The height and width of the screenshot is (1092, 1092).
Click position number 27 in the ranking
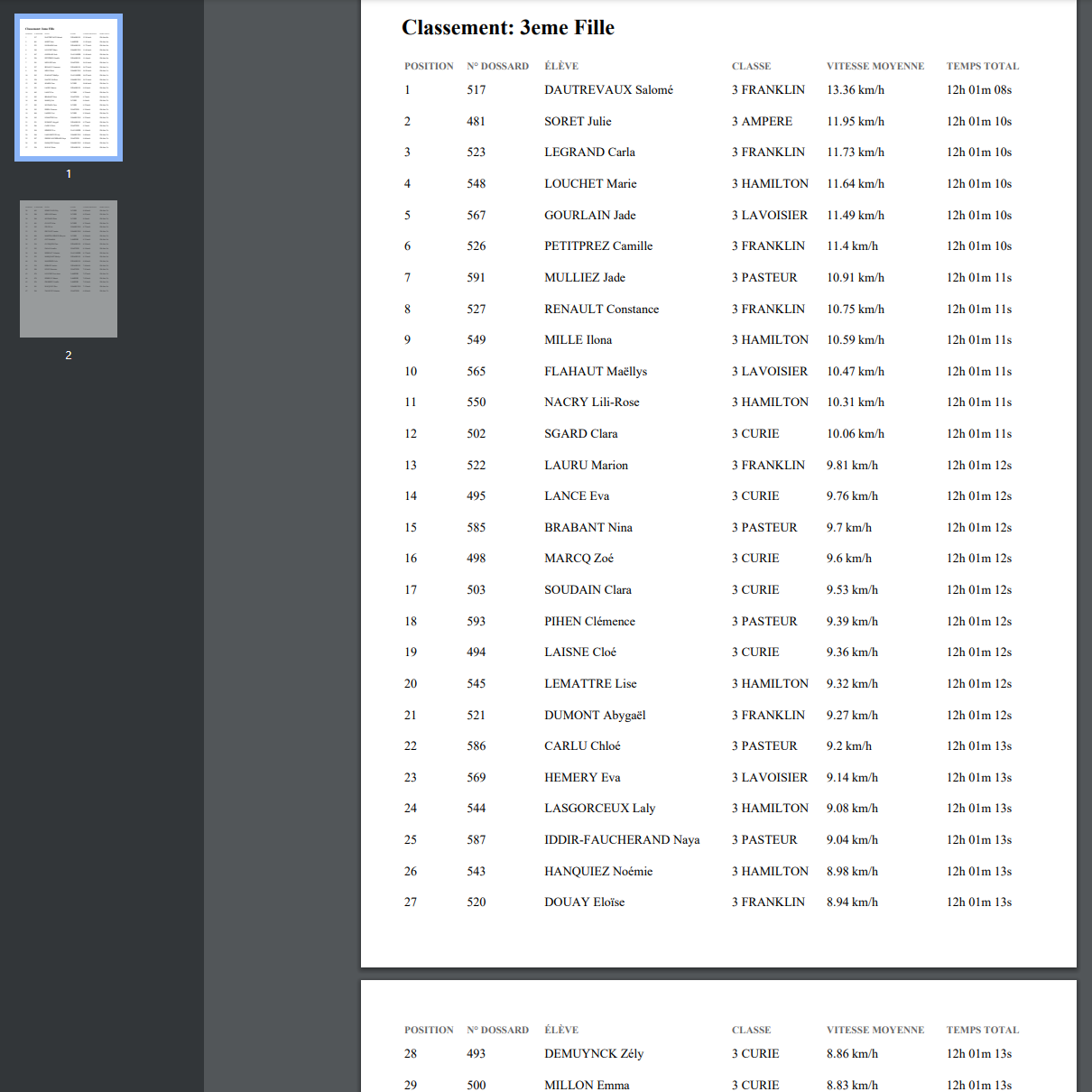411,902
